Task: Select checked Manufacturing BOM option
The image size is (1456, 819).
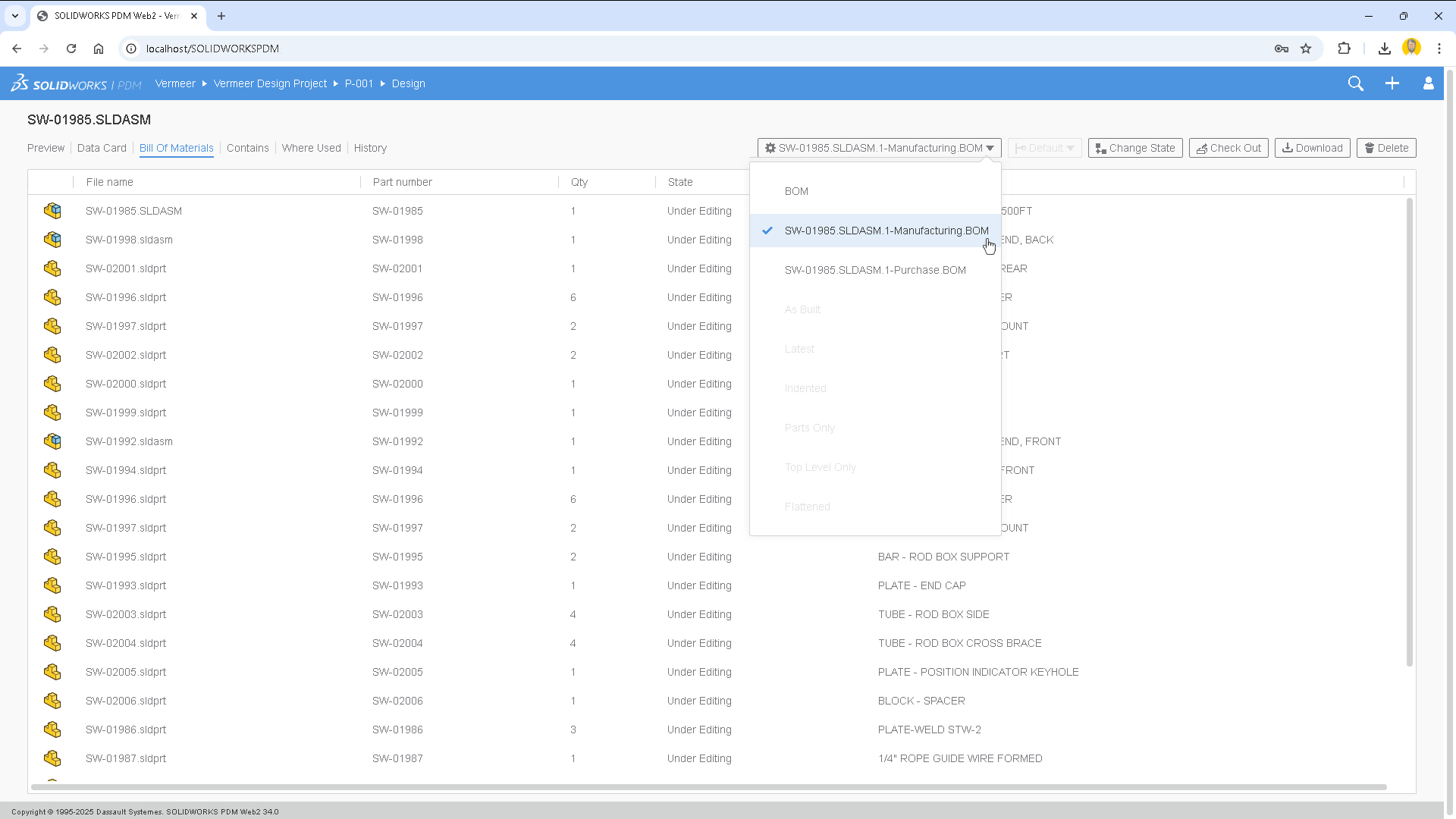Action: (886, 231)
